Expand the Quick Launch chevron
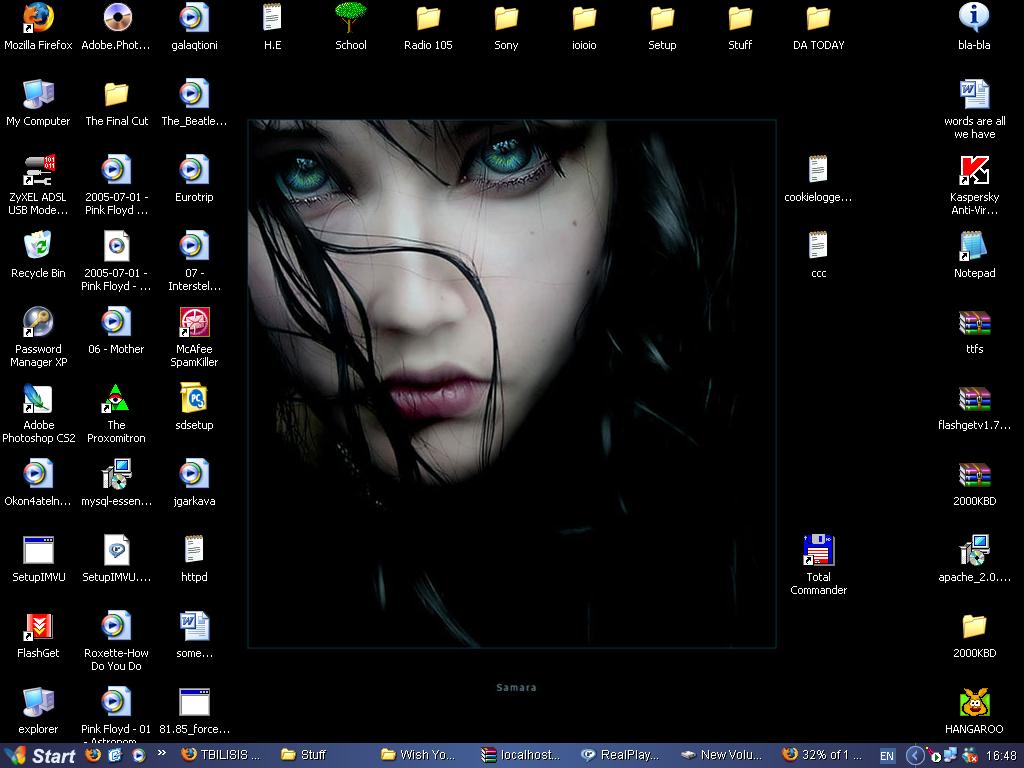The image size is (1024, 768). [161, 753]
